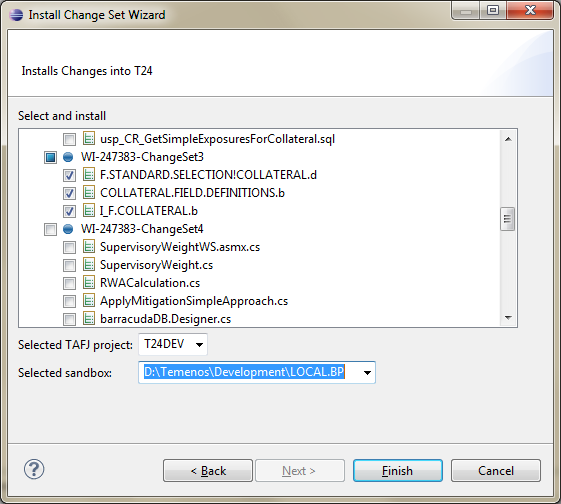Click the Finish button

tap(398, 471)
